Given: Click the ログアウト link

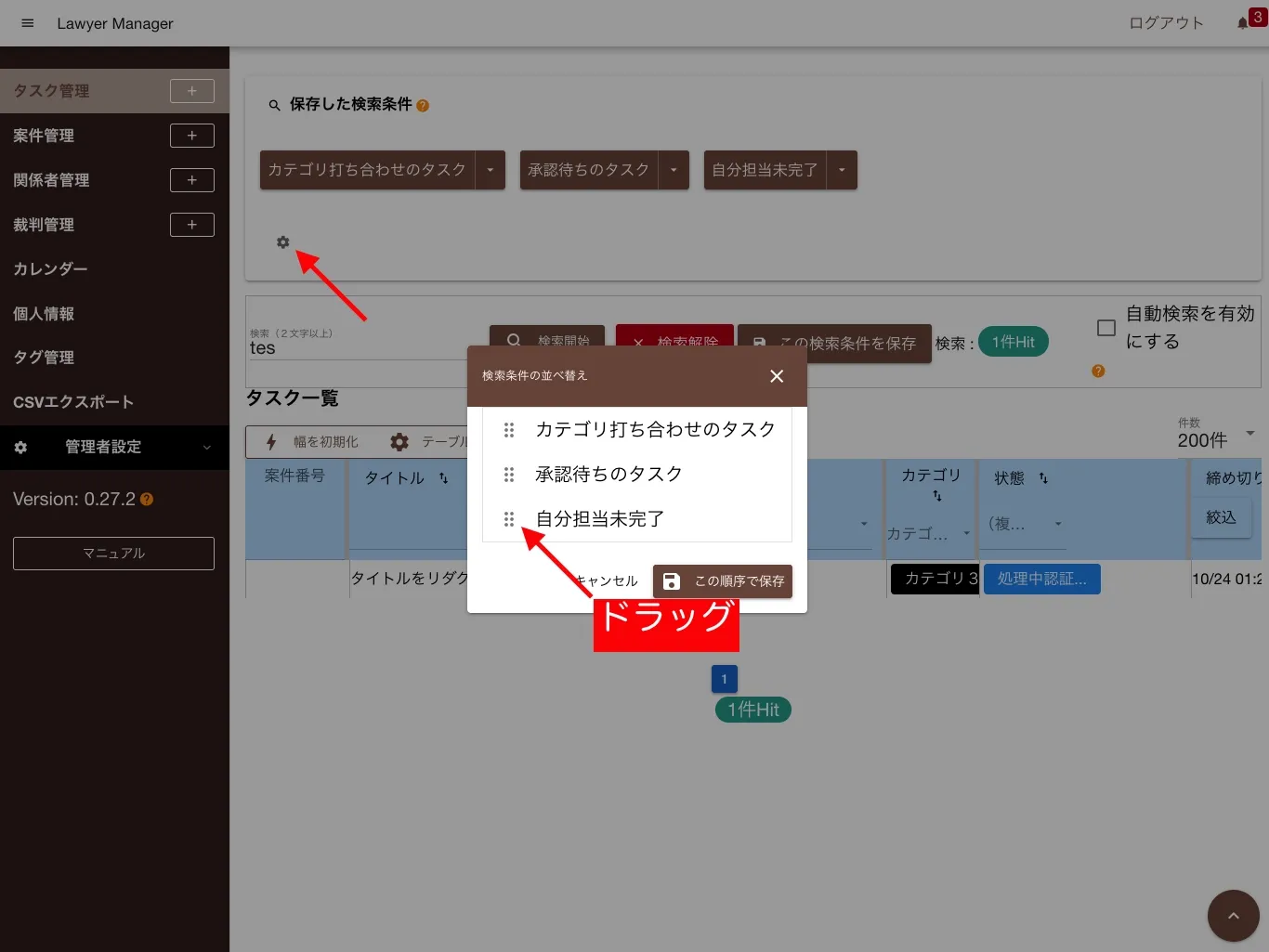Looking at the screenshot, I should 1167,23.
